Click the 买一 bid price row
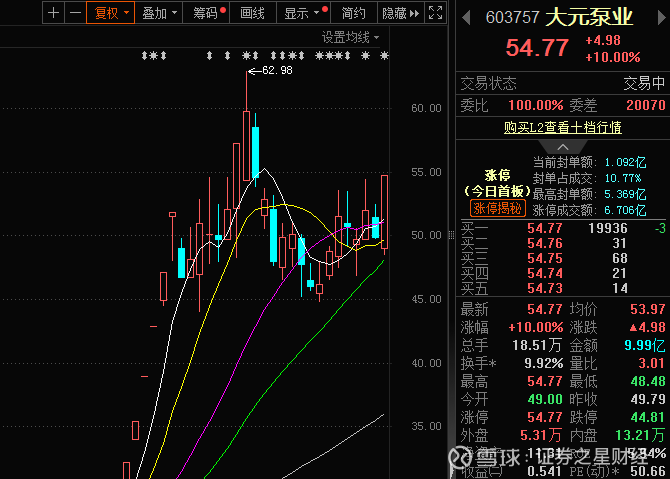The image size is (670, 479). (563, 228)
